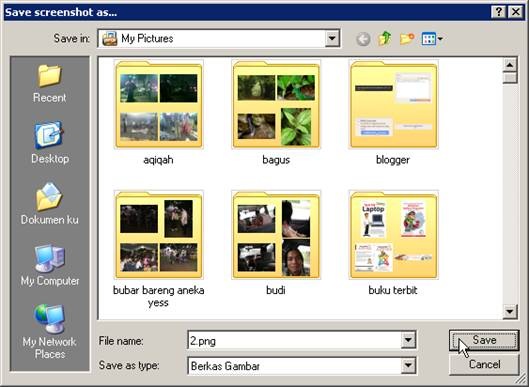This screenshot has width=529, height=387.
Task: Click the My Pictures location box
Action: point(219,38)
